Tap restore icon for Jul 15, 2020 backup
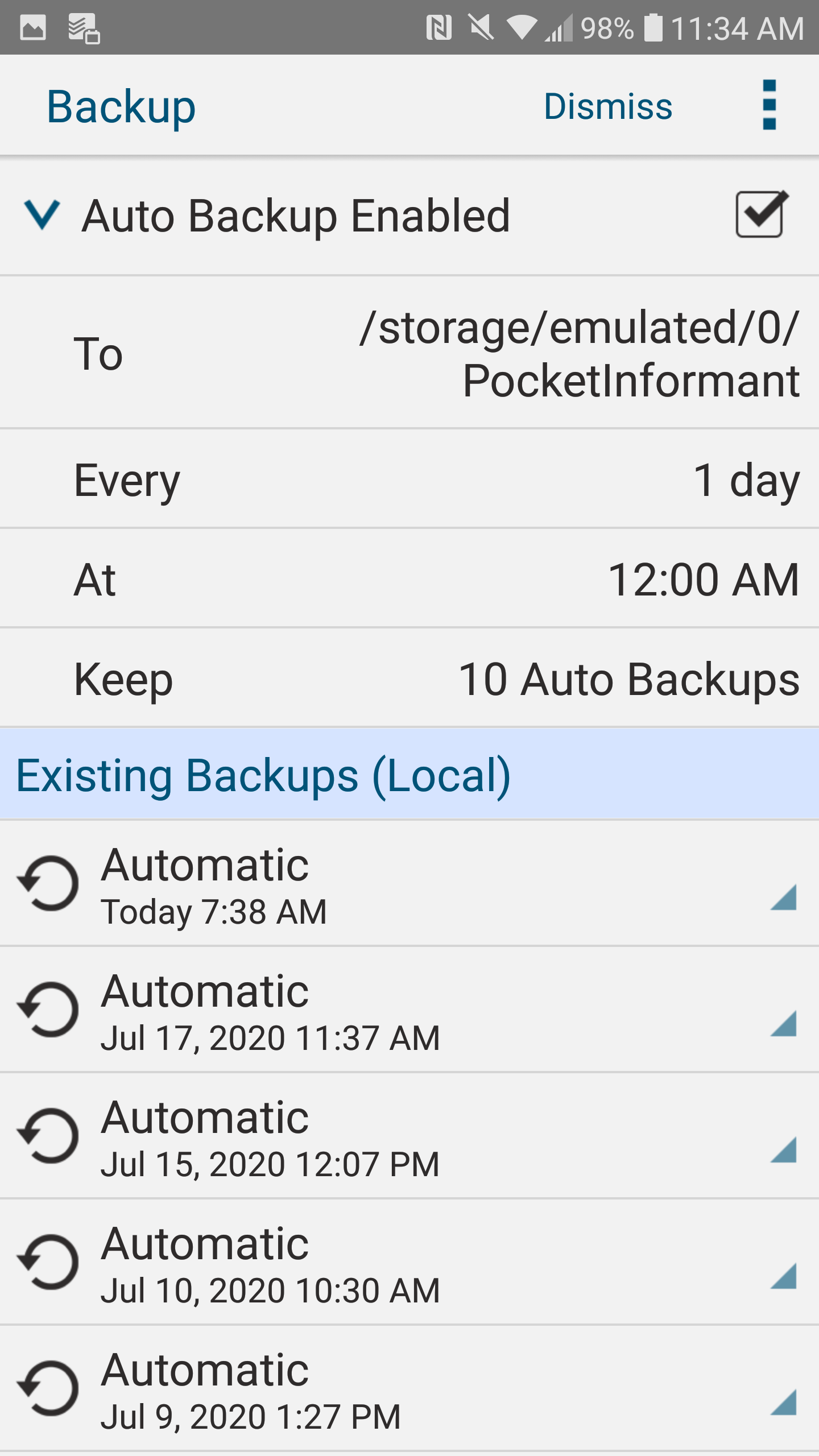 [49, 1136]
